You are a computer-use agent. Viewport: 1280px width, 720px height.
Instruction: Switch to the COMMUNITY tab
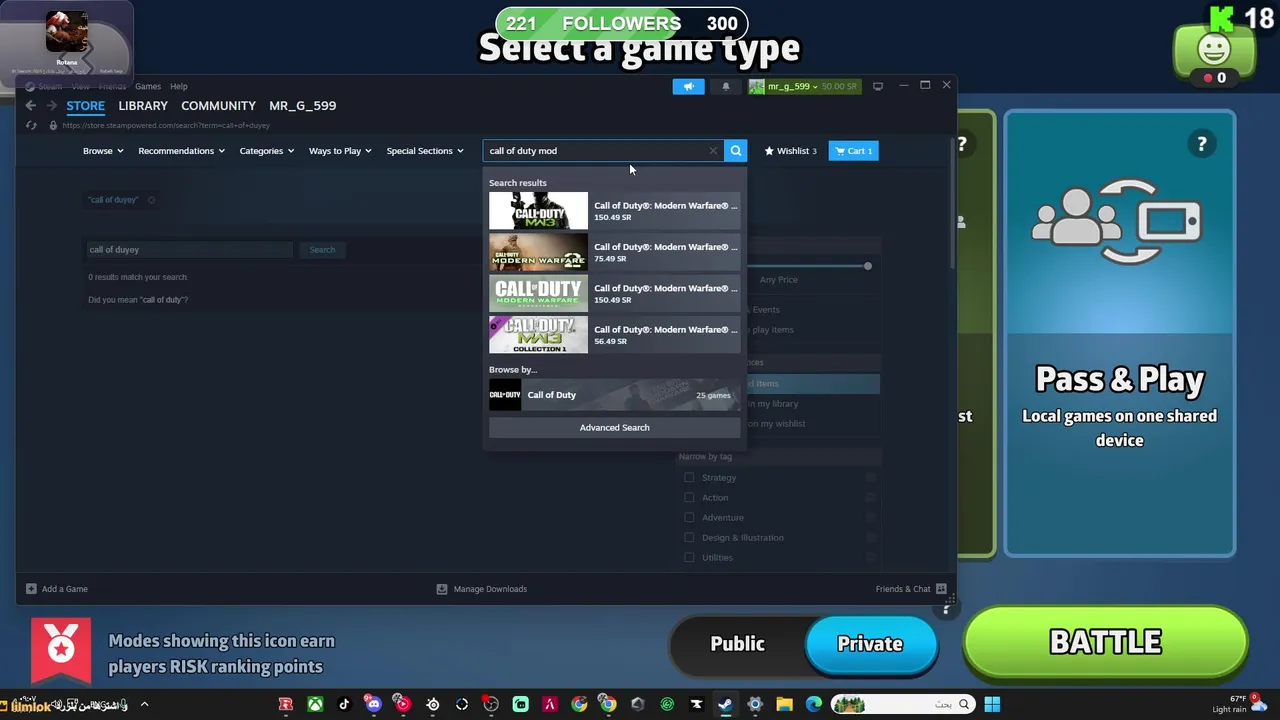[x=218, y=105]
